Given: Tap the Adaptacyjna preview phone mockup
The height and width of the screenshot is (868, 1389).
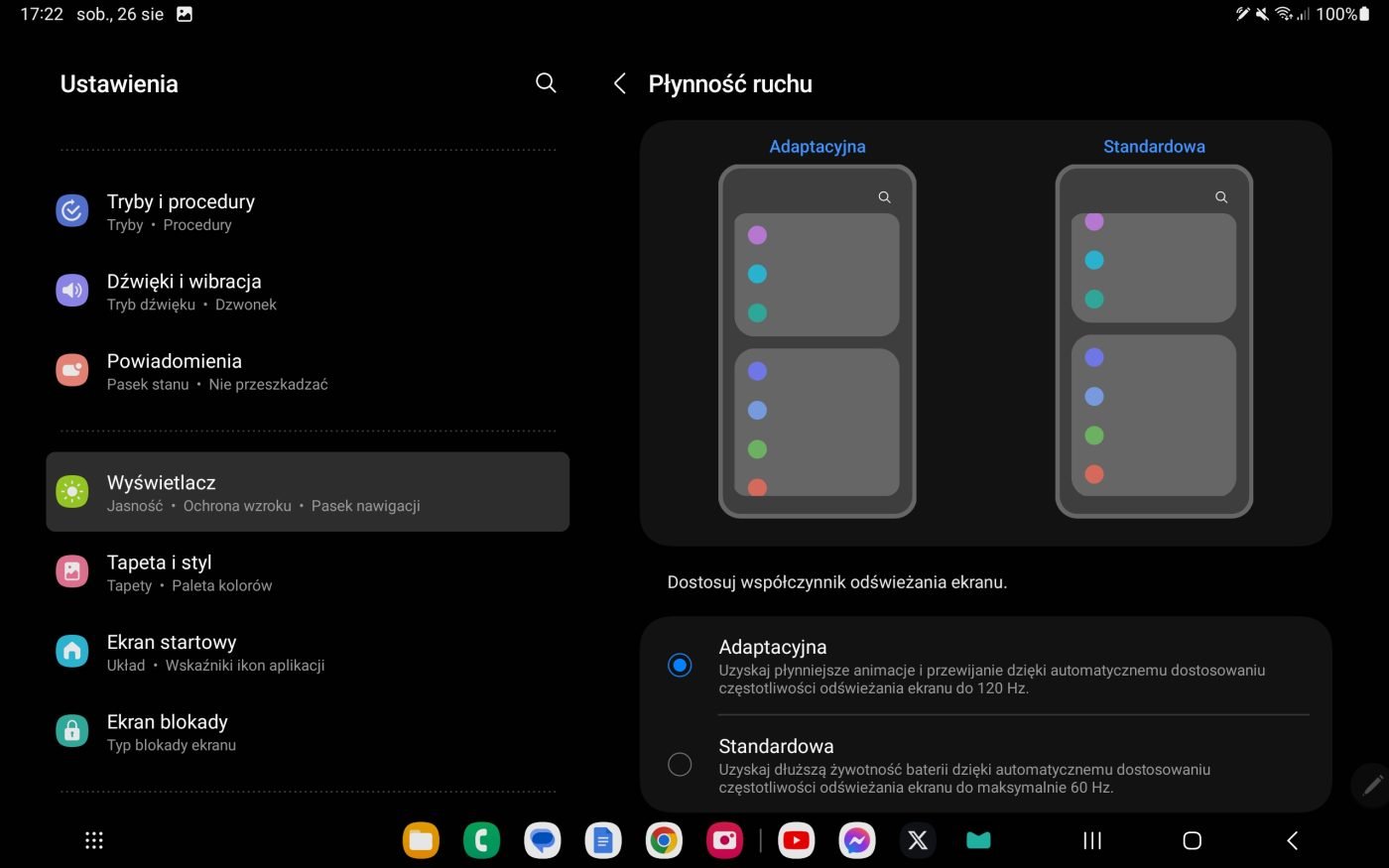Looking at the screenshot, I should [x=817, y=341].
